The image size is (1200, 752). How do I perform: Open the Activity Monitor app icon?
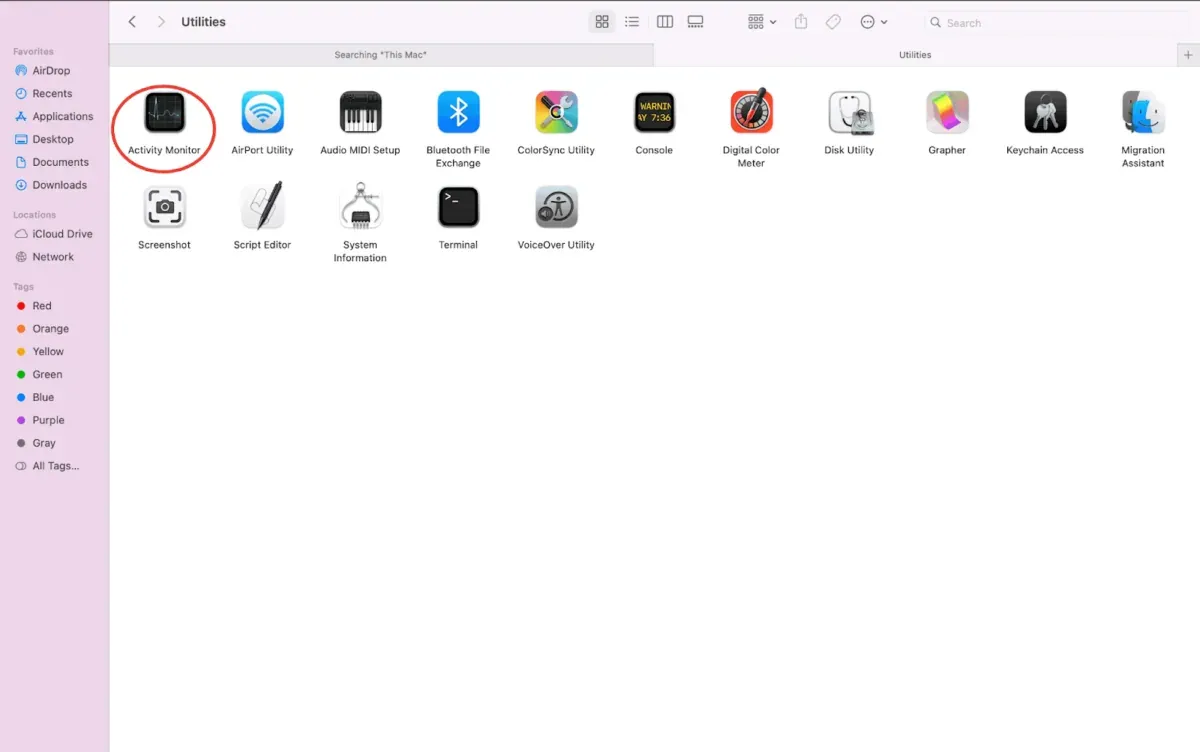click(164, 112)
